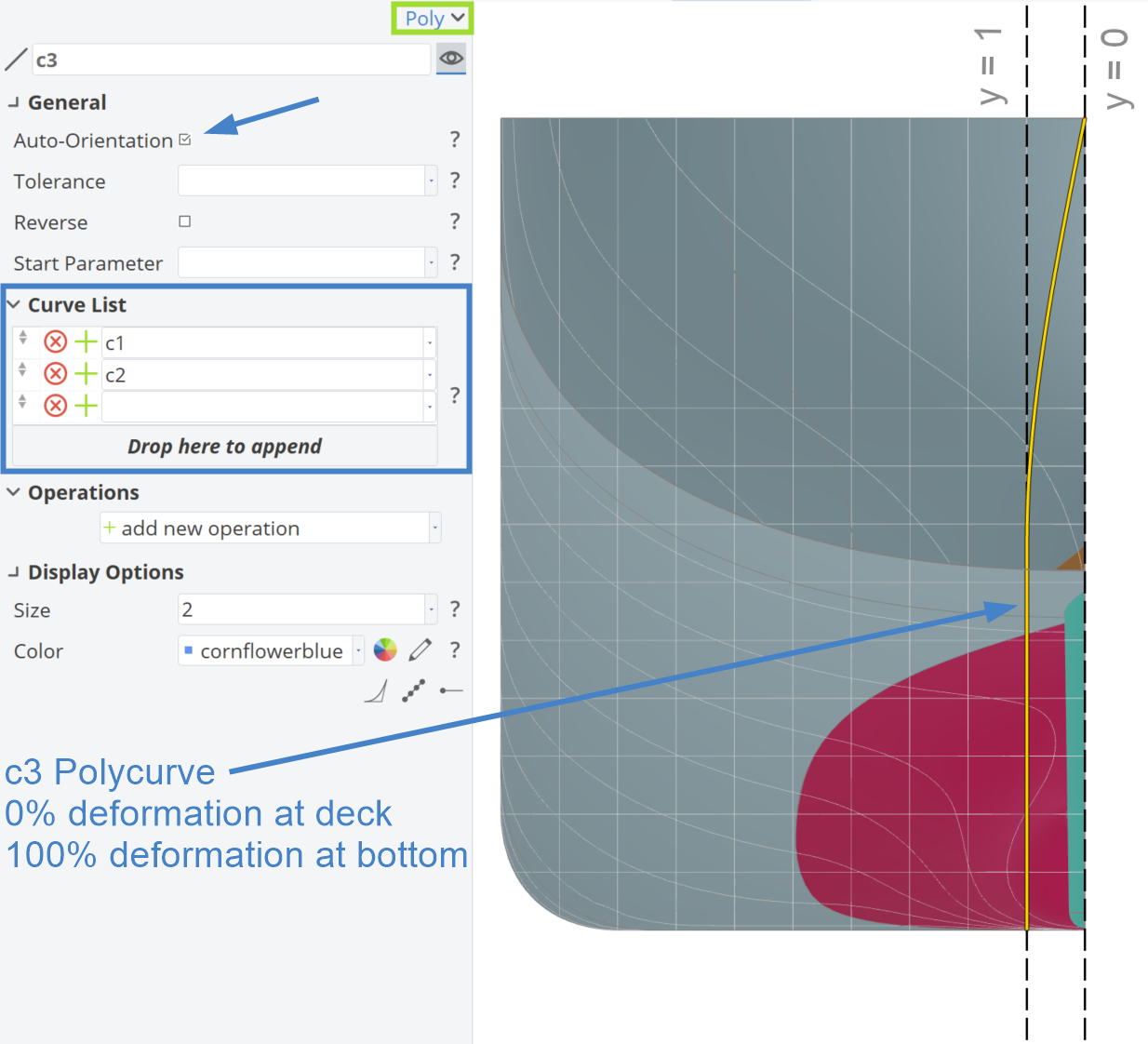
Task: Click the c3 name field
Action: pyautogui.click(x=231, y=60)
